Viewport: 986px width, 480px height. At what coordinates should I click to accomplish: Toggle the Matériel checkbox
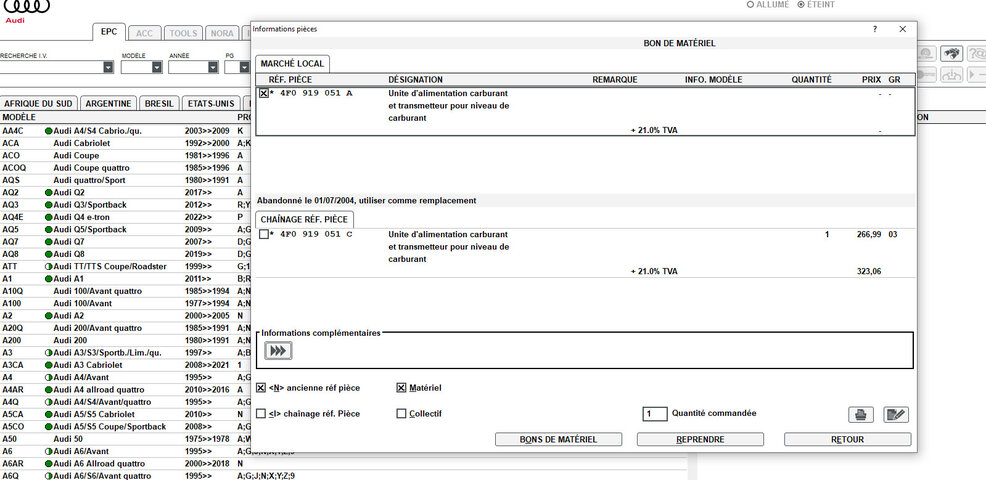coord(401,388)
